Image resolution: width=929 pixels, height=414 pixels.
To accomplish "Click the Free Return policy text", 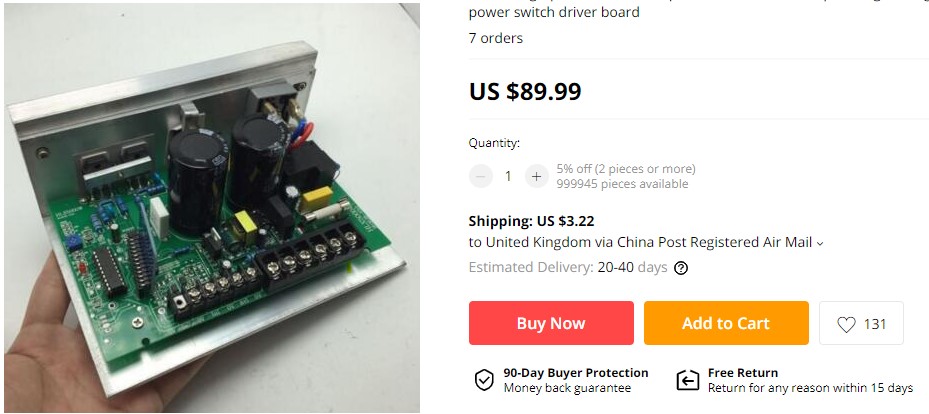I will 742,373.
